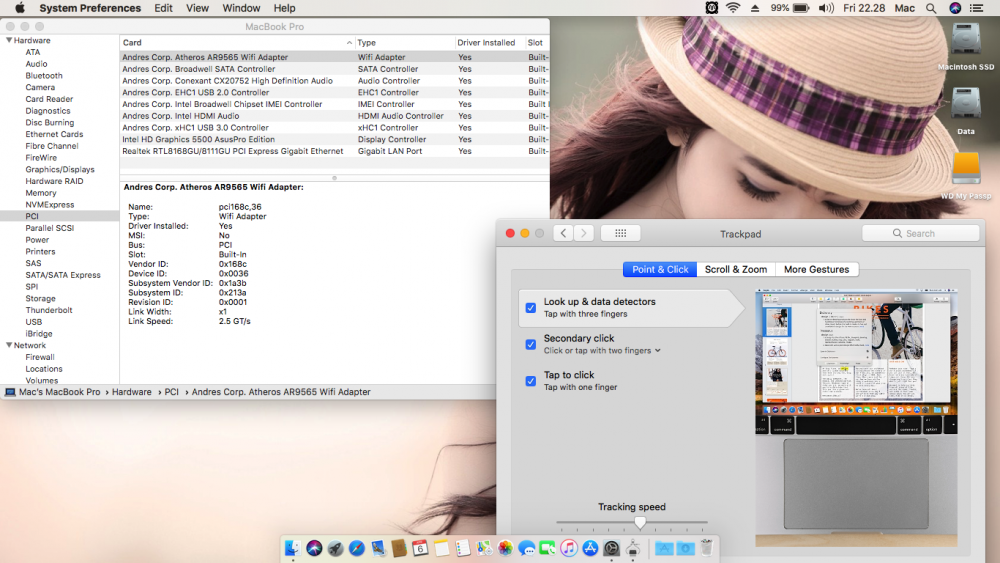The width and height of the screenshot is (1000, 563).
Task: Open the Help menu
Action: click(284, 8)
